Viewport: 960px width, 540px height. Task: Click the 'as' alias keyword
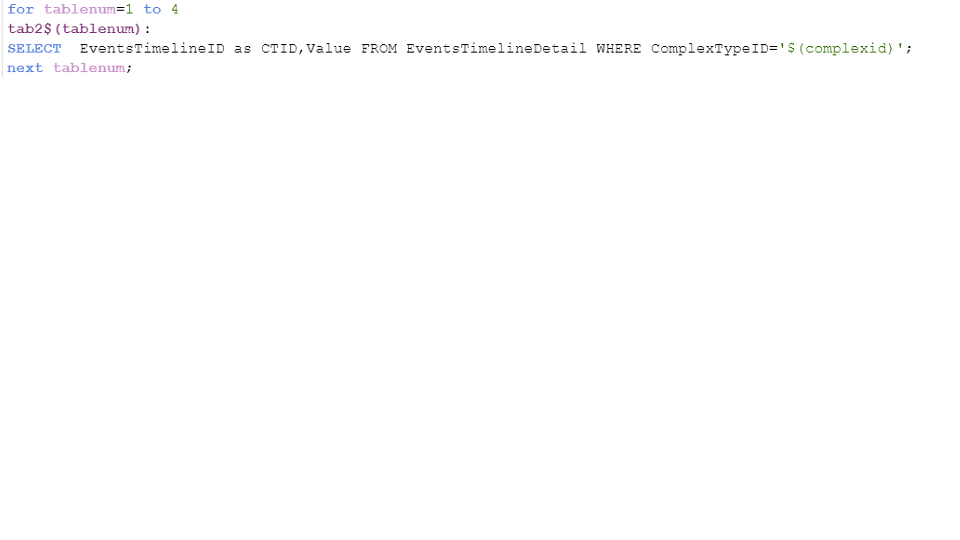242,48
